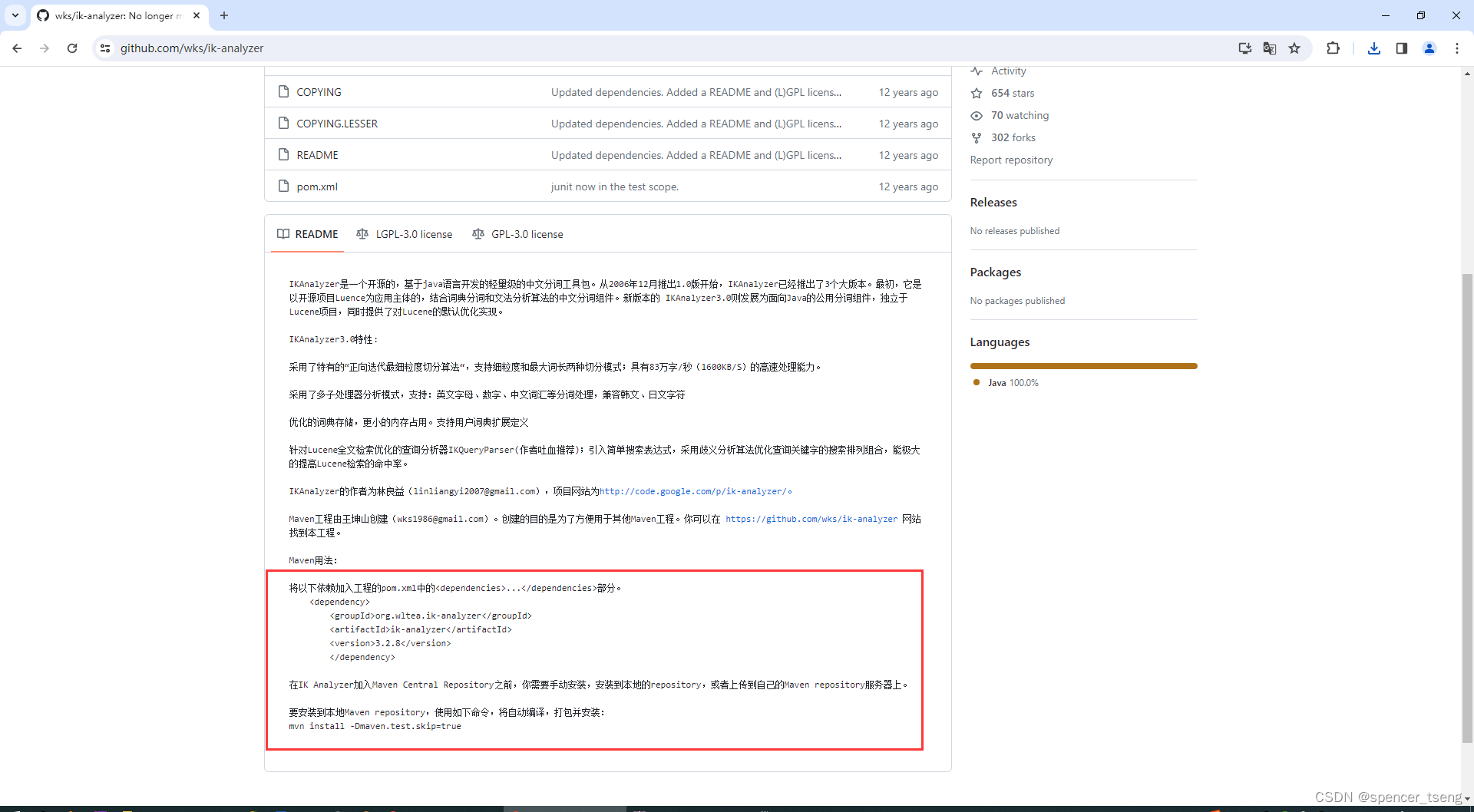Click the scrollbar up arrow
The image size is (1474, 812).
coord(1467,74)
